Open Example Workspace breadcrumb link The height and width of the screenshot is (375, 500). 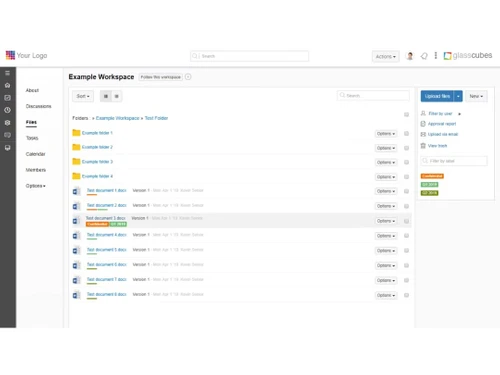(x=118, y=118)
